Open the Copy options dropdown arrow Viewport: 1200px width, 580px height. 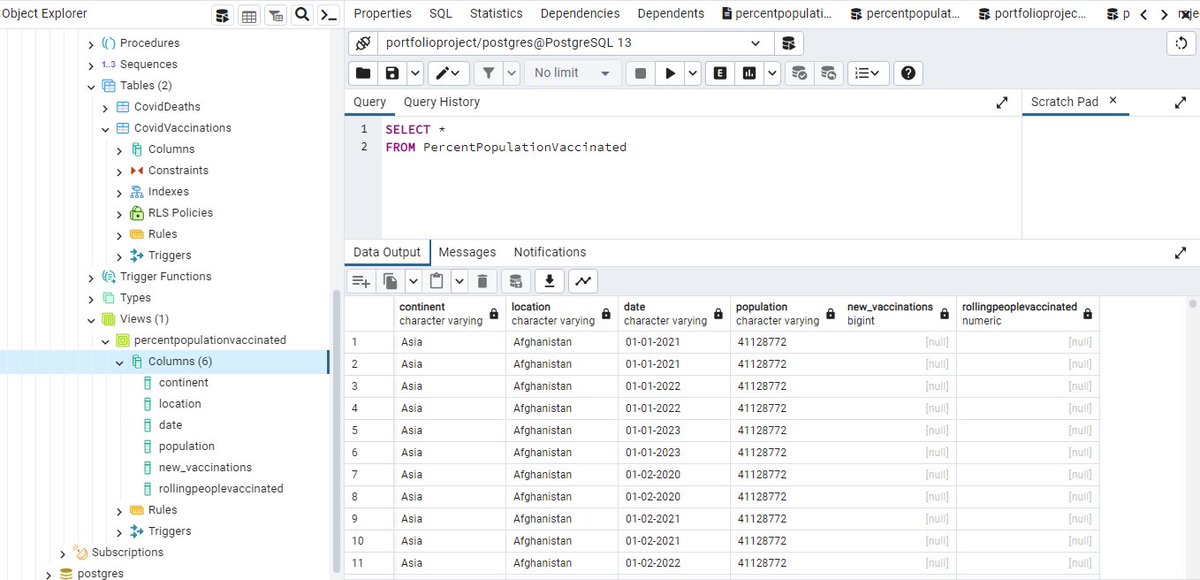point(413,282)
